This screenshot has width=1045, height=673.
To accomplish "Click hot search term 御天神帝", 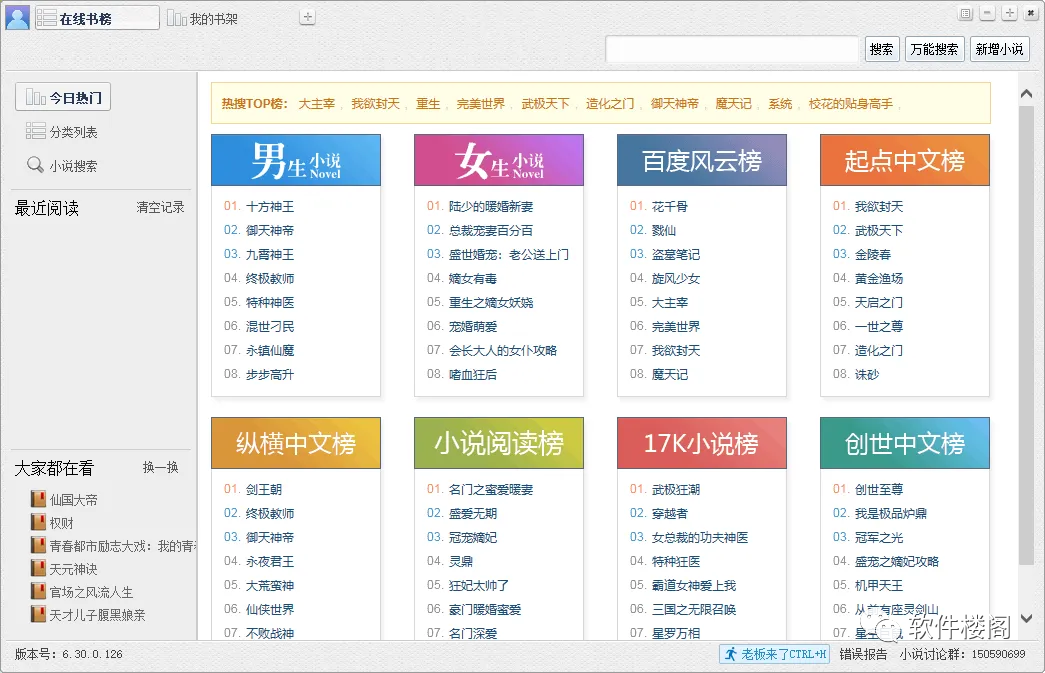I will 674,103.
